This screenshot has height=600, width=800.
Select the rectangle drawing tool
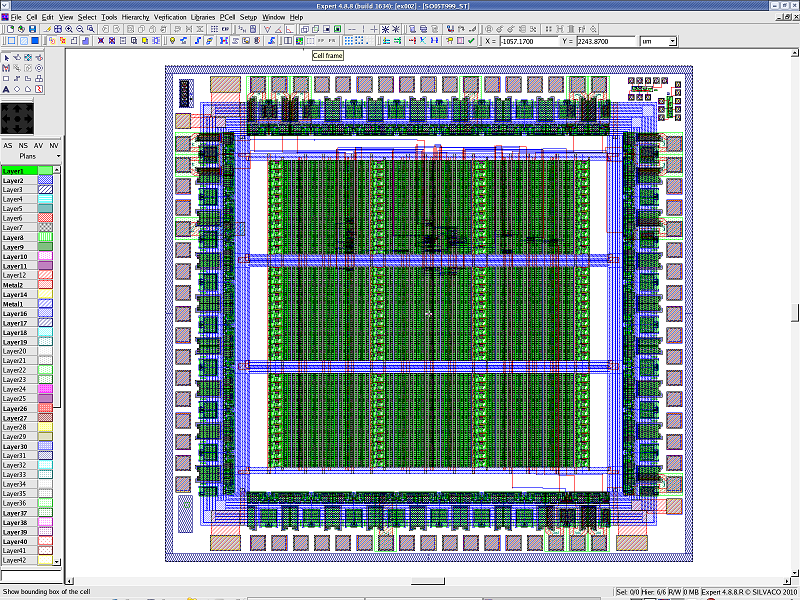(x=6, y=78)
